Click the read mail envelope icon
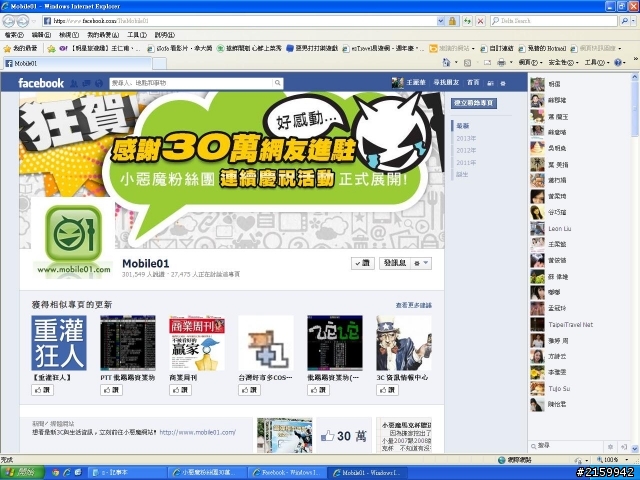 tap(487, 63)
